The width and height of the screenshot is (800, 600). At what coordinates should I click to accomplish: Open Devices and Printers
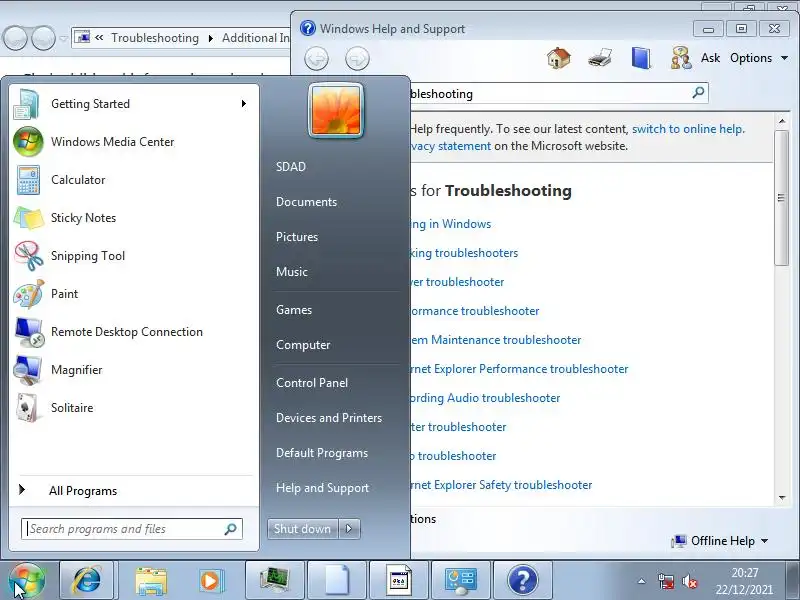[x=329, y=418]
